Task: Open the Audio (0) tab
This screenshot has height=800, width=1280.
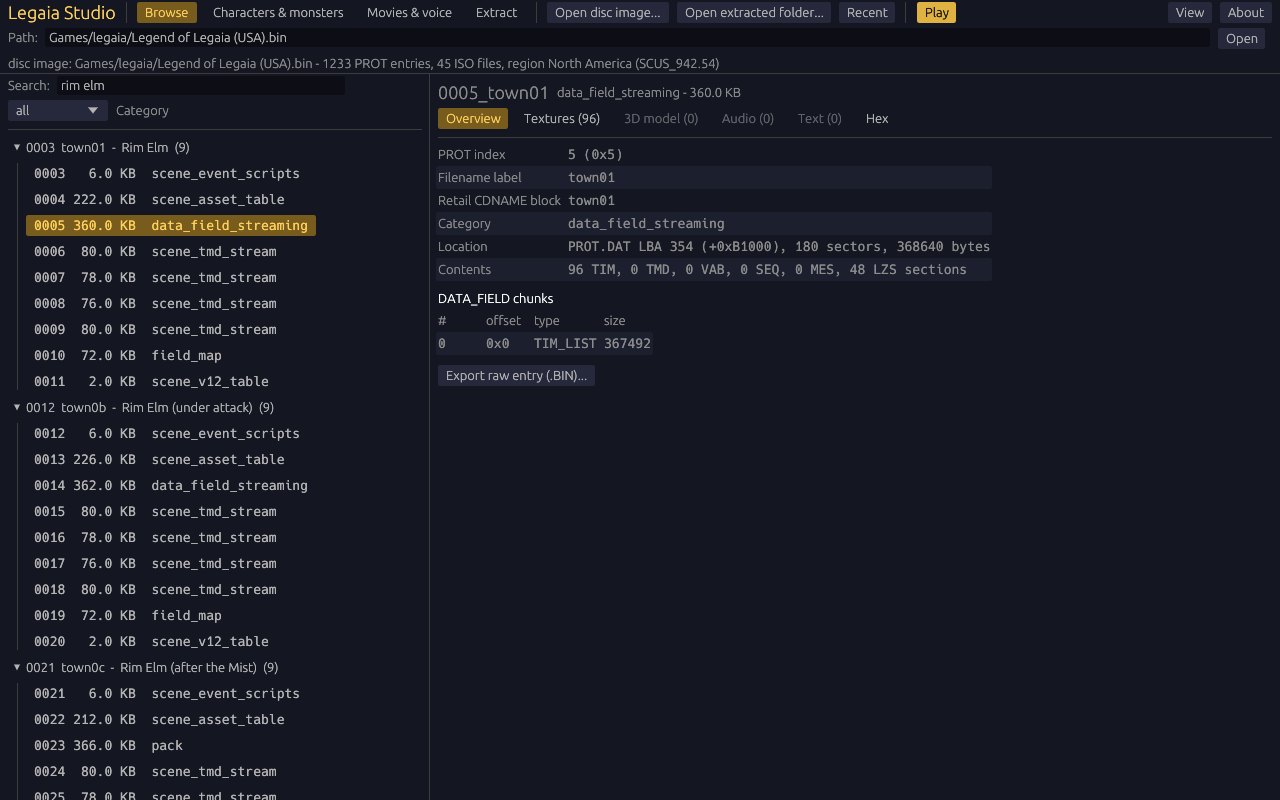Action: pos(748,118)
